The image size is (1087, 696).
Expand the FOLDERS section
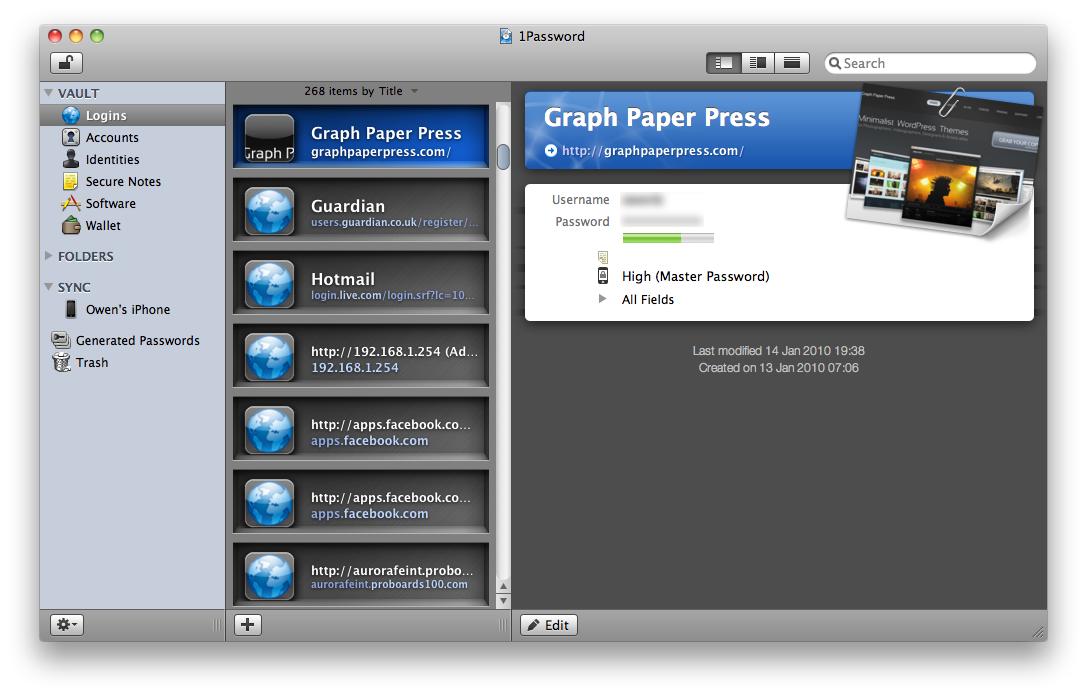[49, 256]
